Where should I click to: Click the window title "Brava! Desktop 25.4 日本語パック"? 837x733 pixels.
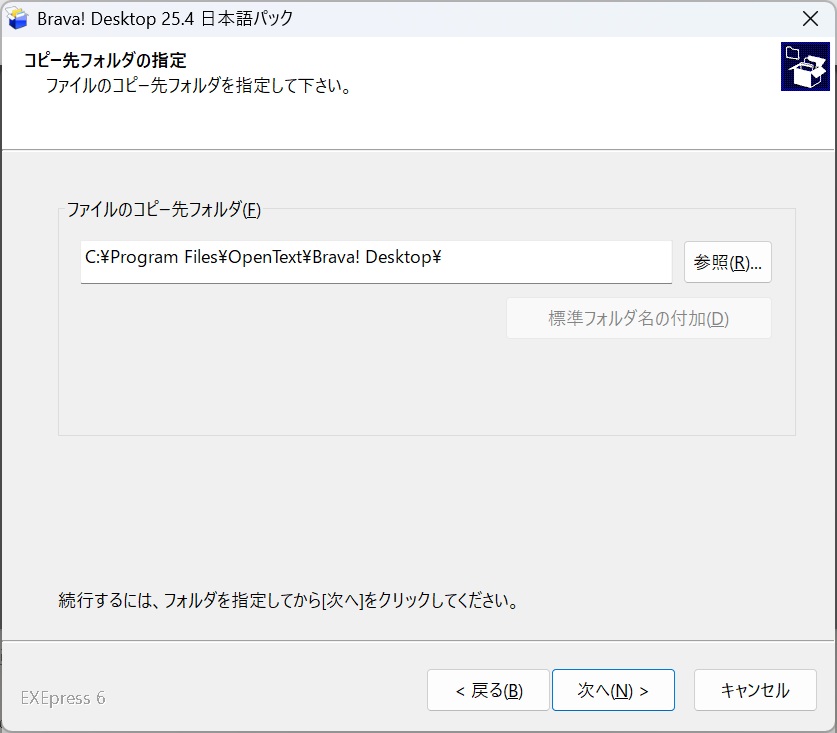click(x=165, y=18)
